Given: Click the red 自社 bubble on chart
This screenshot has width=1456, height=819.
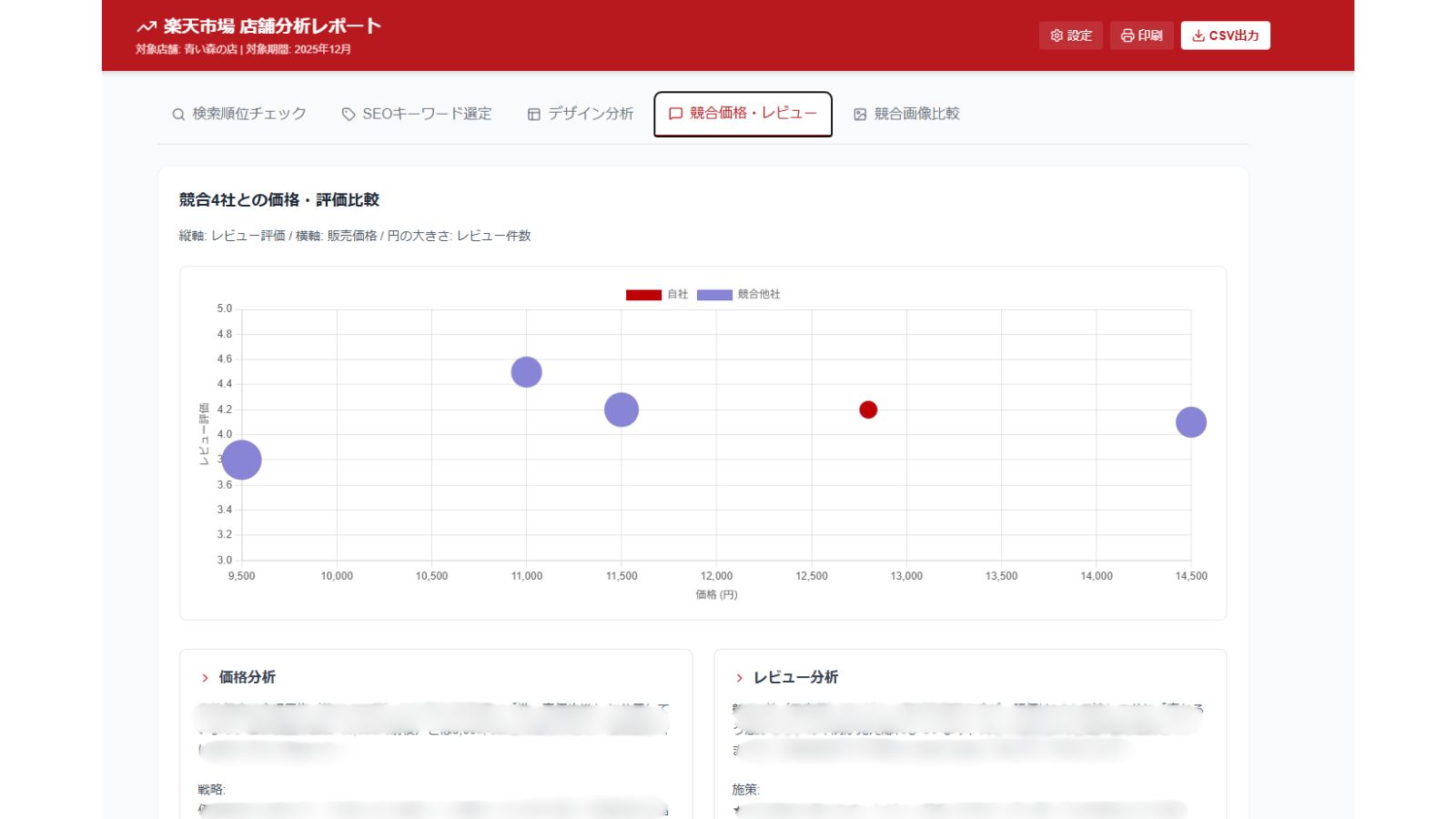Looking at the screenshot, I should [868, 409].
